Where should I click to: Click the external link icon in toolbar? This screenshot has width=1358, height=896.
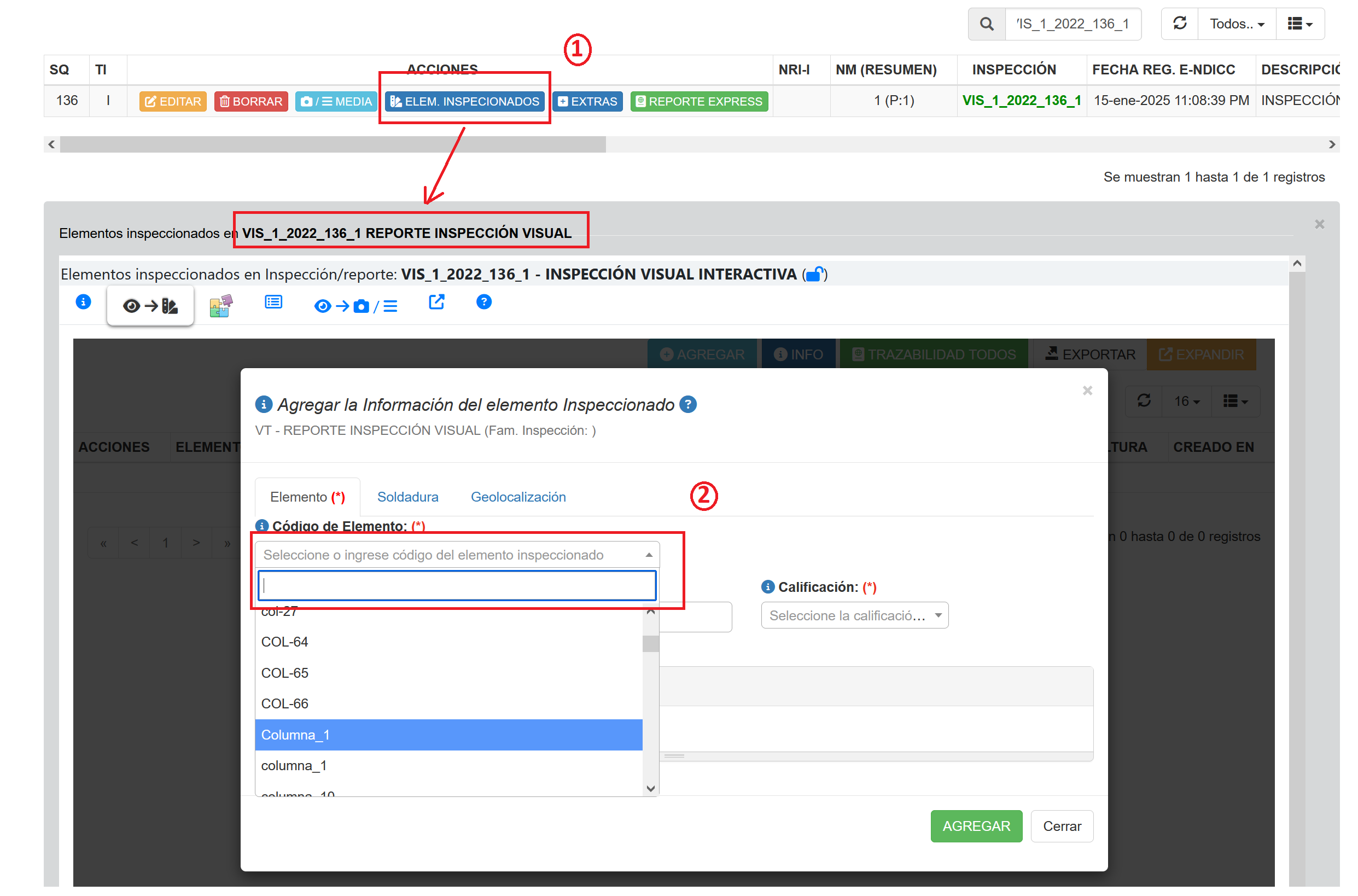436,302
